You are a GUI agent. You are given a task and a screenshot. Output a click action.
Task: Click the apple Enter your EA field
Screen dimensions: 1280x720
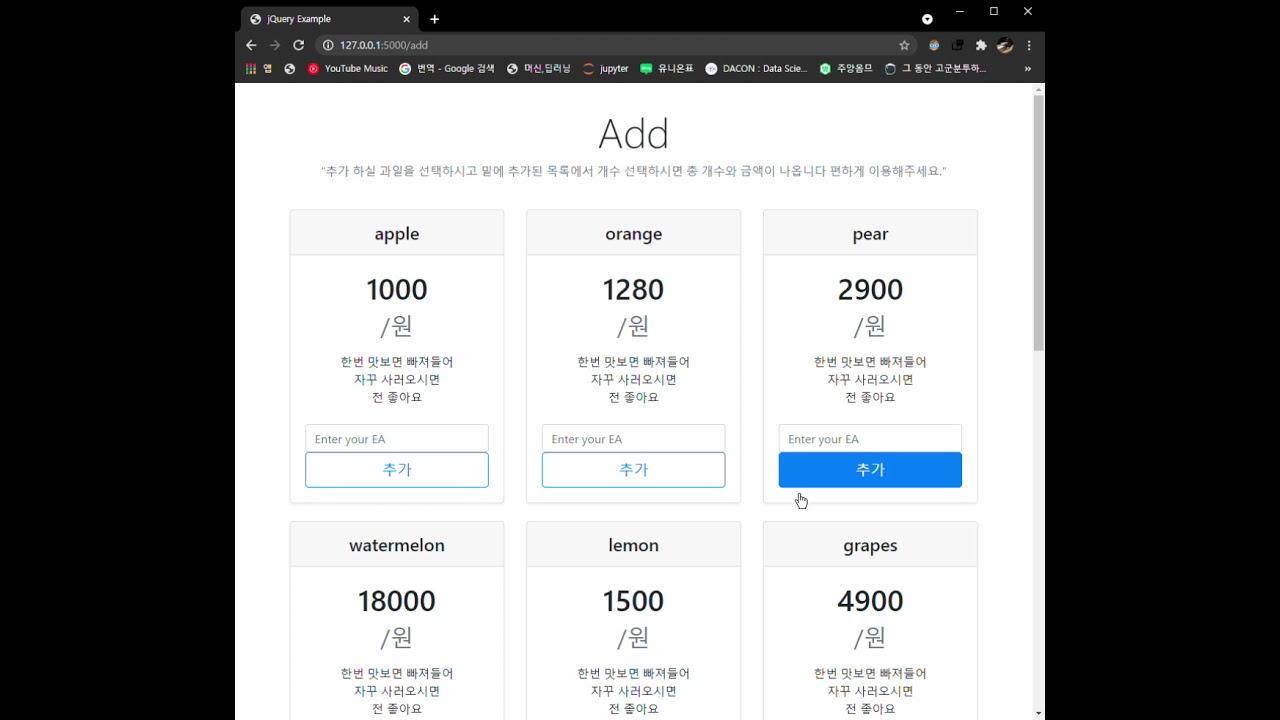click(397, 439)
